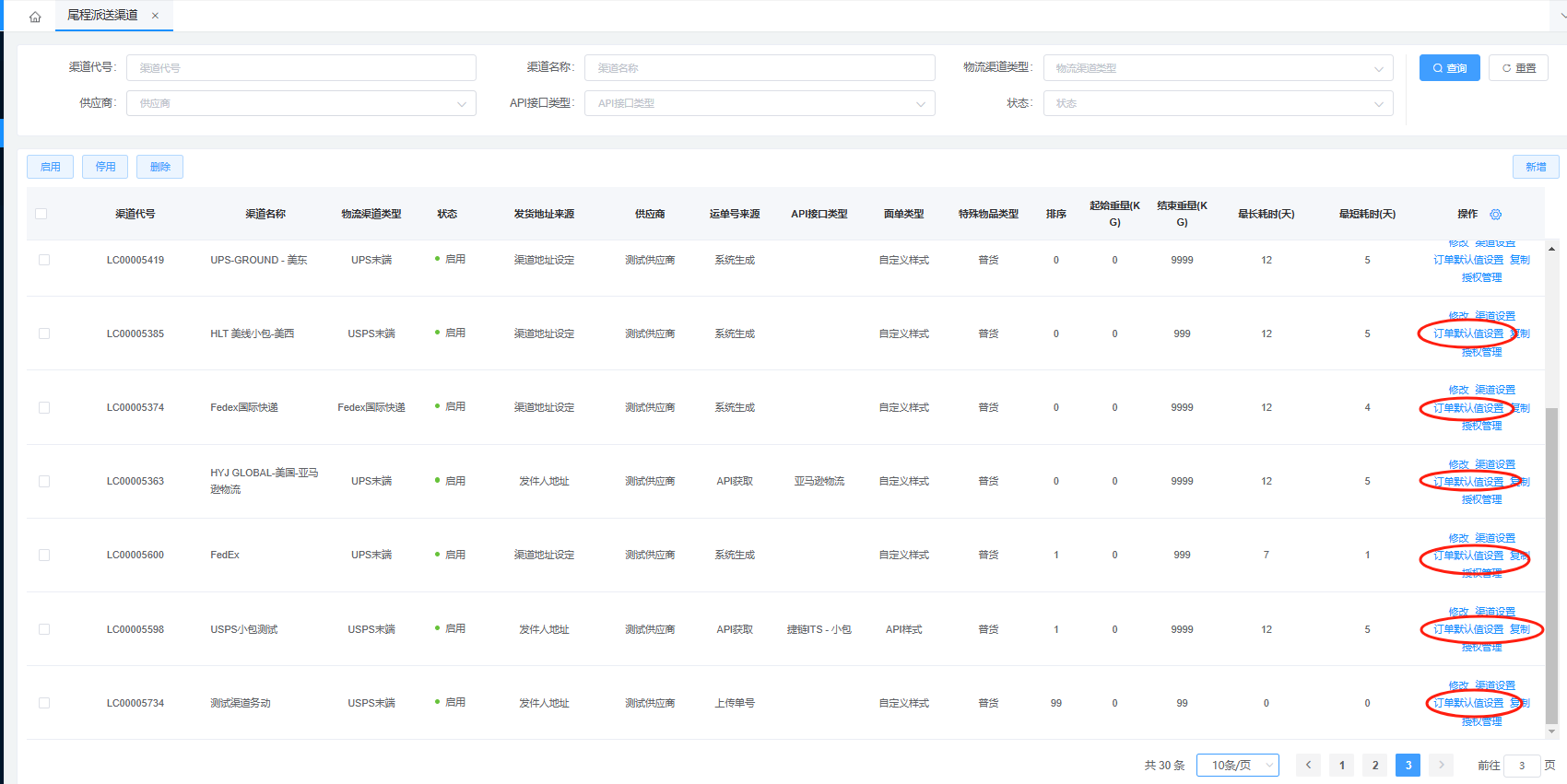Open 渠道设置 for Fedex国际快递 row
1567x784 pixels.
(x=1495, y=390)
